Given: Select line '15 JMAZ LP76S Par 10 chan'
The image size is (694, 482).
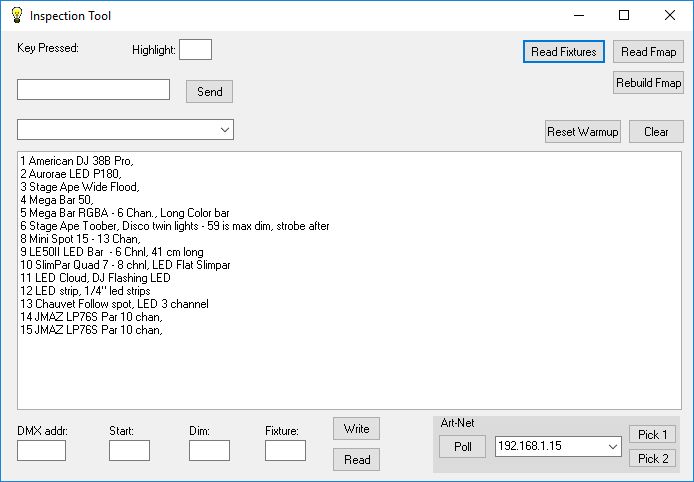Looking at the screenshot, I should point(91,330).
